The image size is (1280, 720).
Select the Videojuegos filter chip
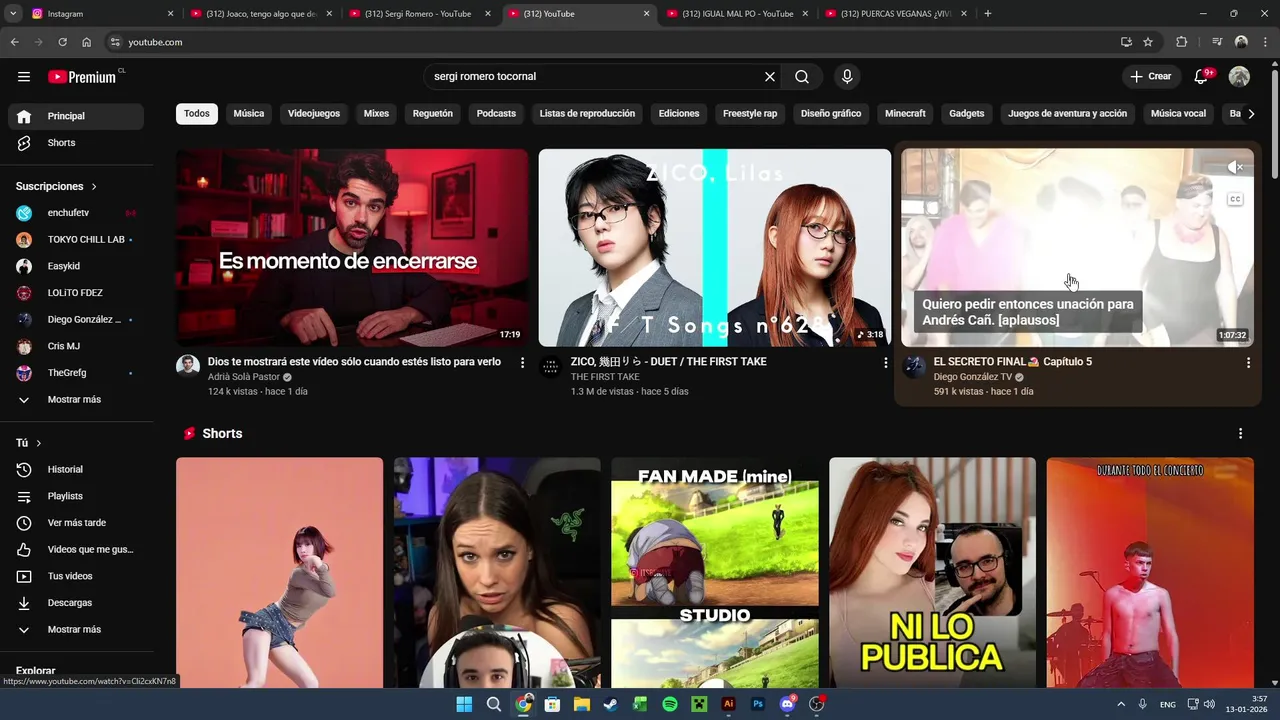click(x=314, y=114)
